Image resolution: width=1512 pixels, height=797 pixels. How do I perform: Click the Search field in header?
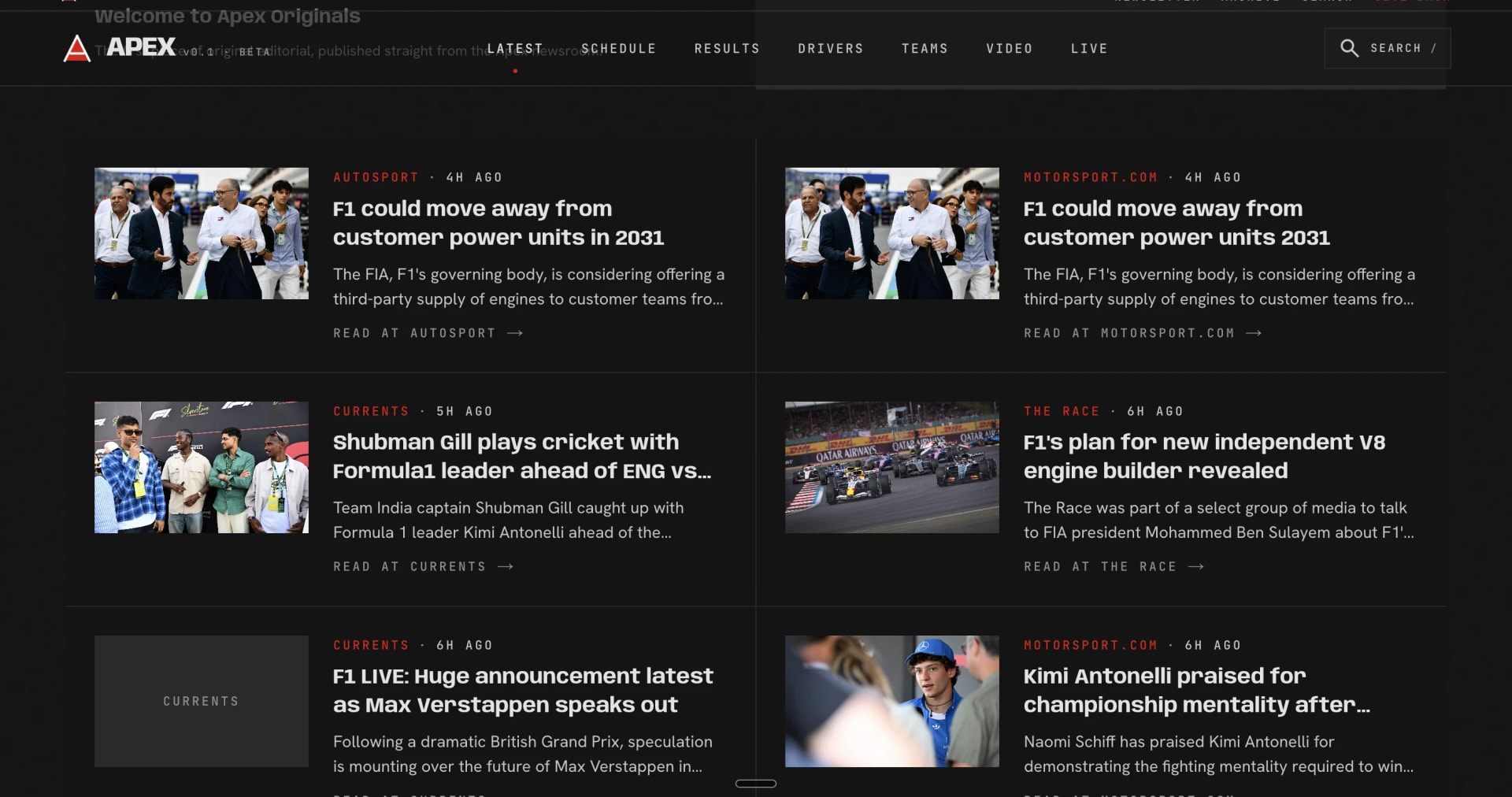[x=1387, y=48]
